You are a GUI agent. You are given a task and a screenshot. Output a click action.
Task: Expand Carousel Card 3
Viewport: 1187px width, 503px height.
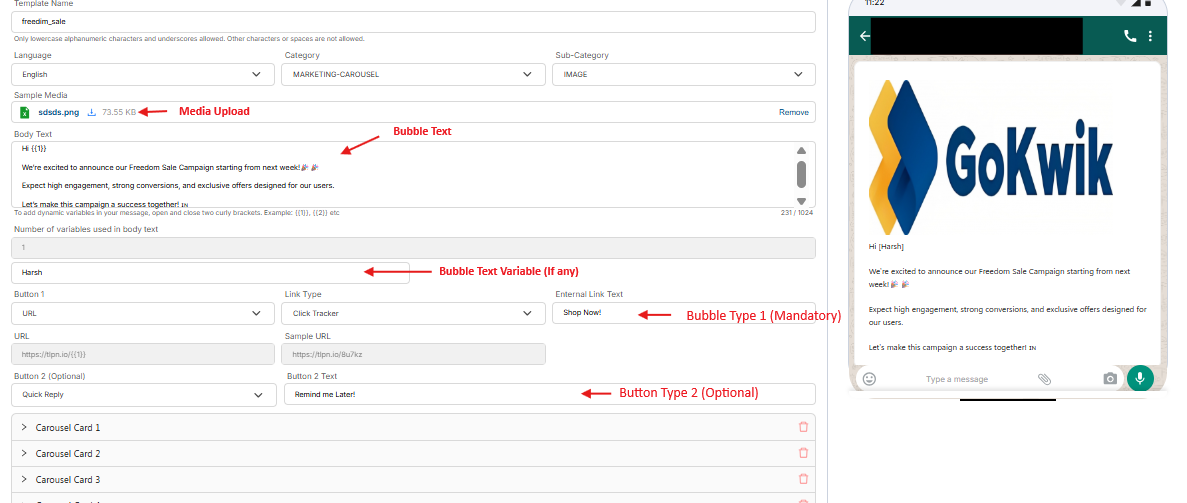25,480
